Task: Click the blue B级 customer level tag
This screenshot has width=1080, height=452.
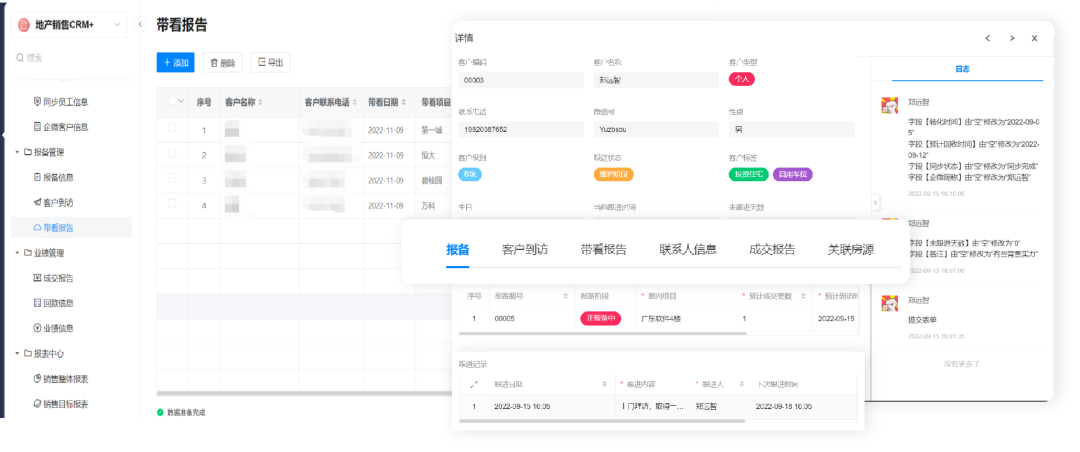Action: 470,174
